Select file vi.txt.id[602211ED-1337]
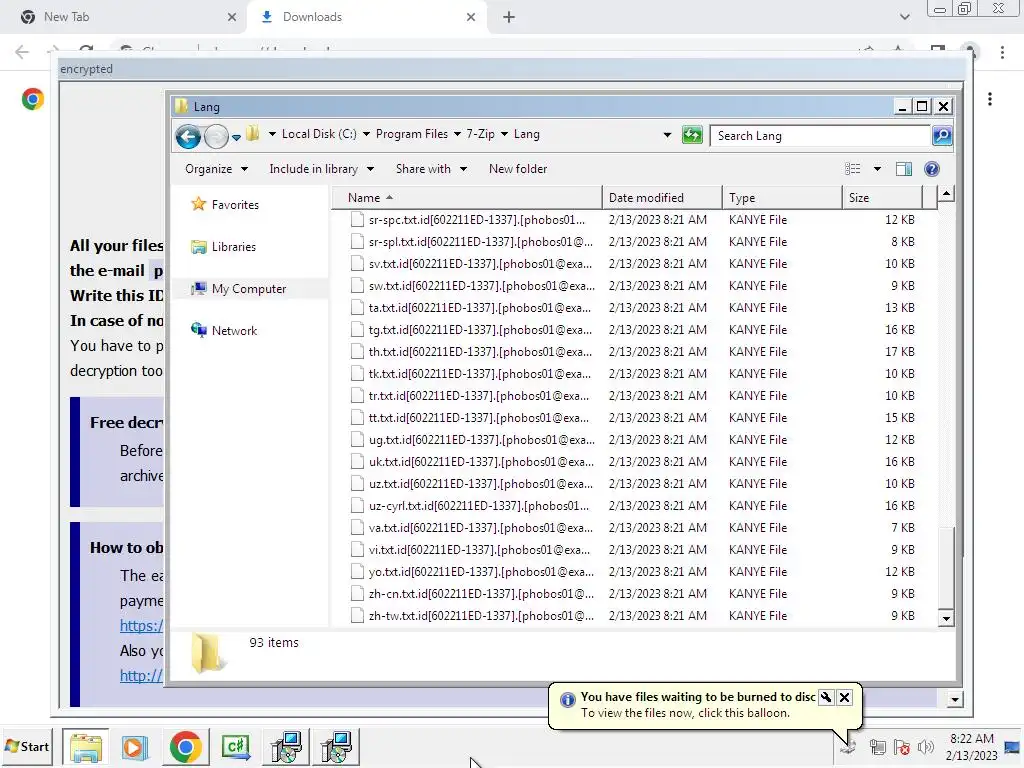The width and height of the screenshot is (1024, 768). (479, 550)
